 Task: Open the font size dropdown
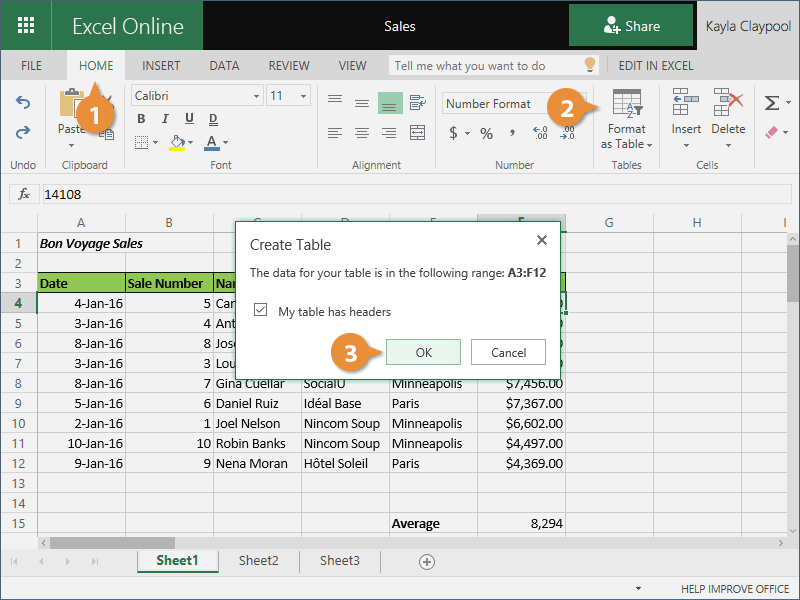291,96
